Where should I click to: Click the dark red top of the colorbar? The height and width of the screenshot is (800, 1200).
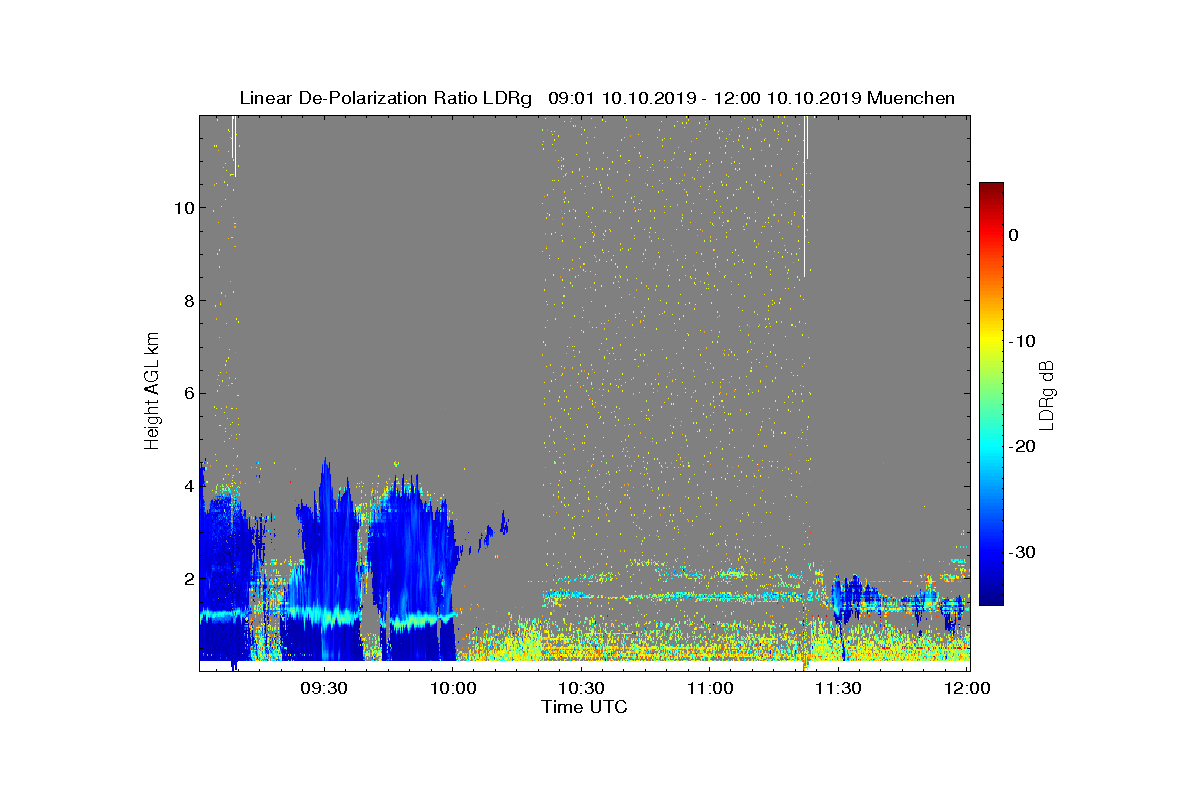tap(991, 190)
